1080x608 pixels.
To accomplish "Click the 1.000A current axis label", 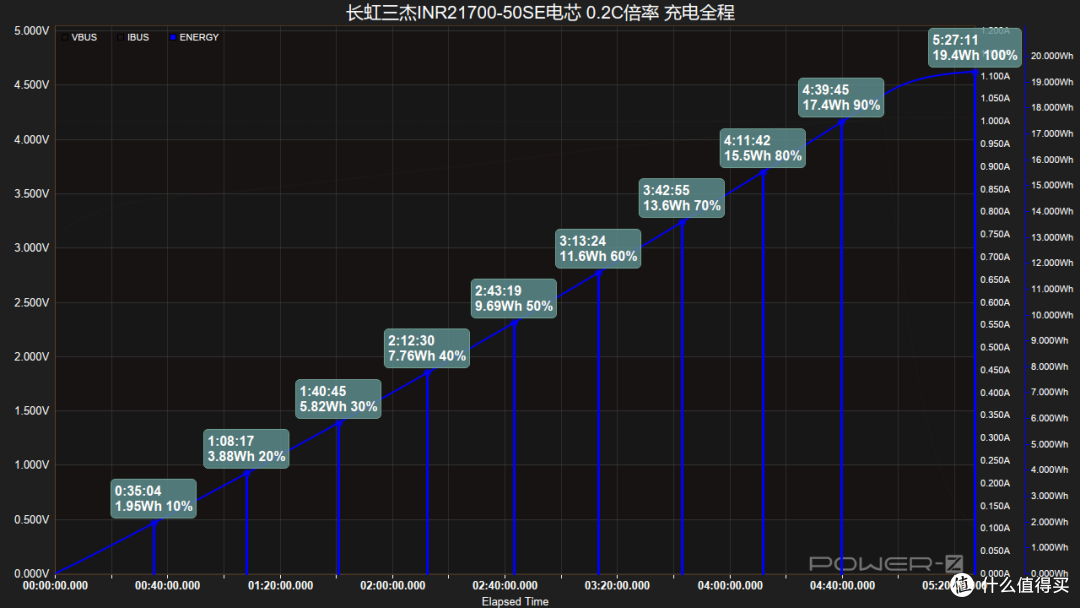I will tap(995, 121).
